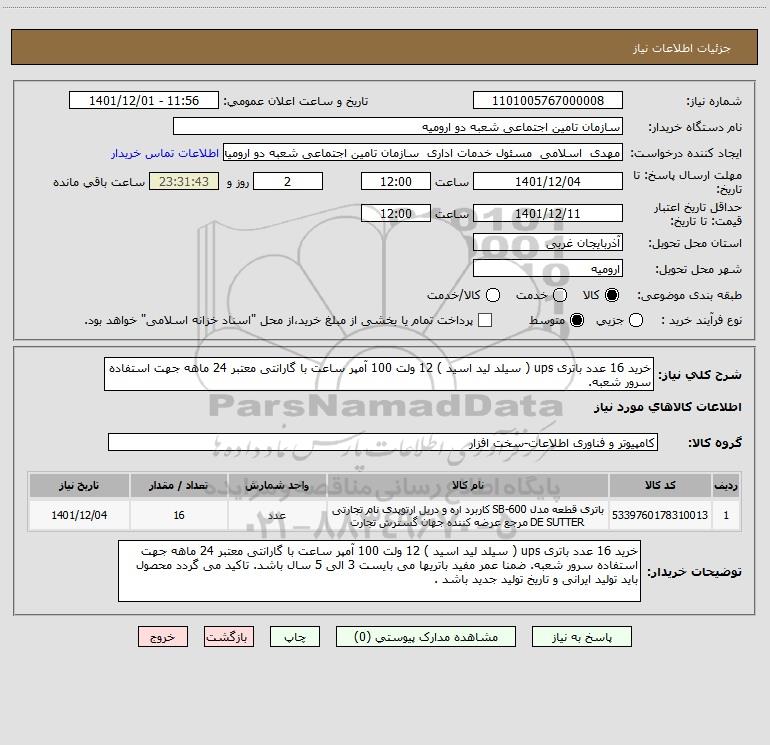770x745 pixels.
Task: Click the شهر محل تحویل field ارومیه
Action: point(548,268)
